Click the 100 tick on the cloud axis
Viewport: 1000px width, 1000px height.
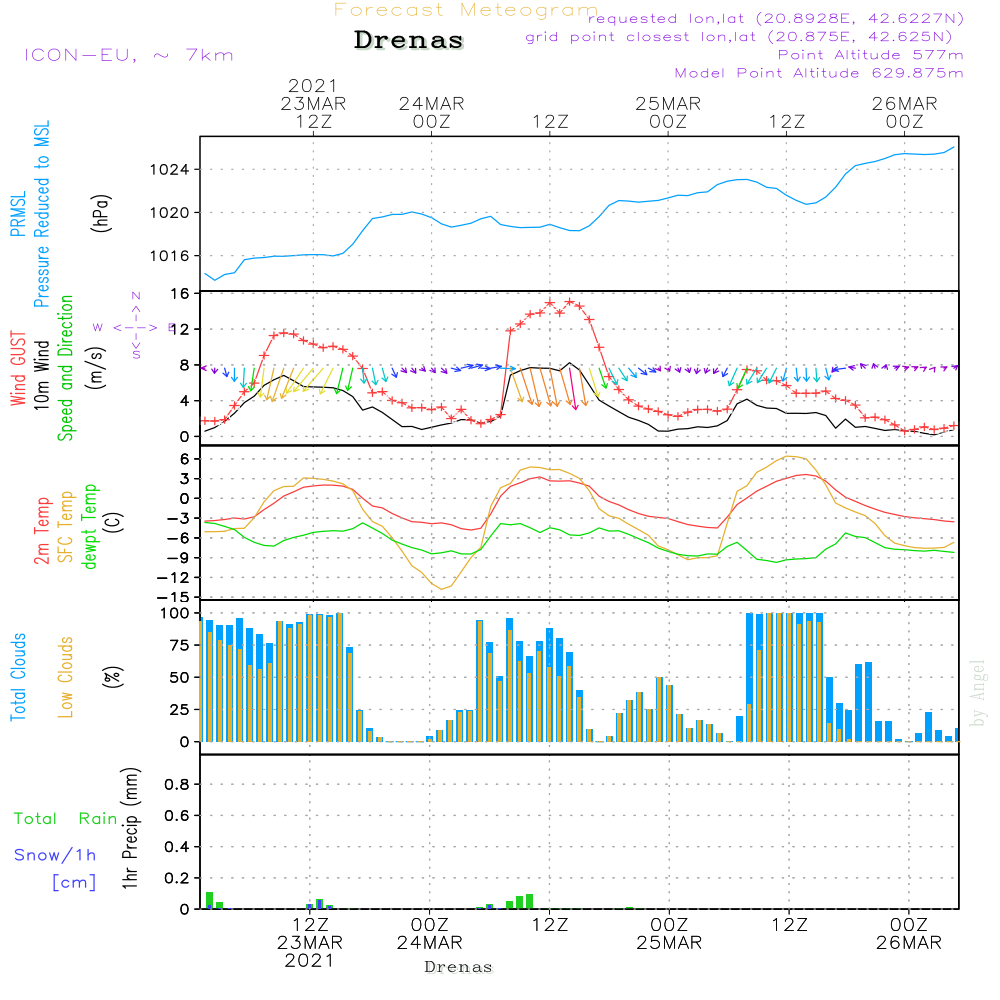coord(175,614)
